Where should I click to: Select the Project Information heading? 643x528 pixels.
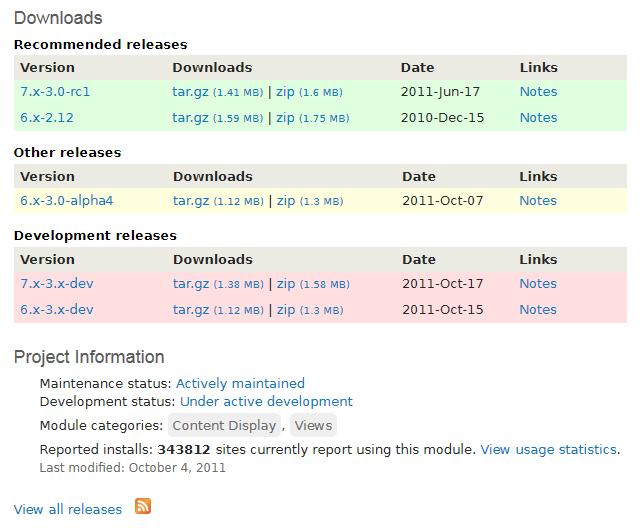click(89, 357)
